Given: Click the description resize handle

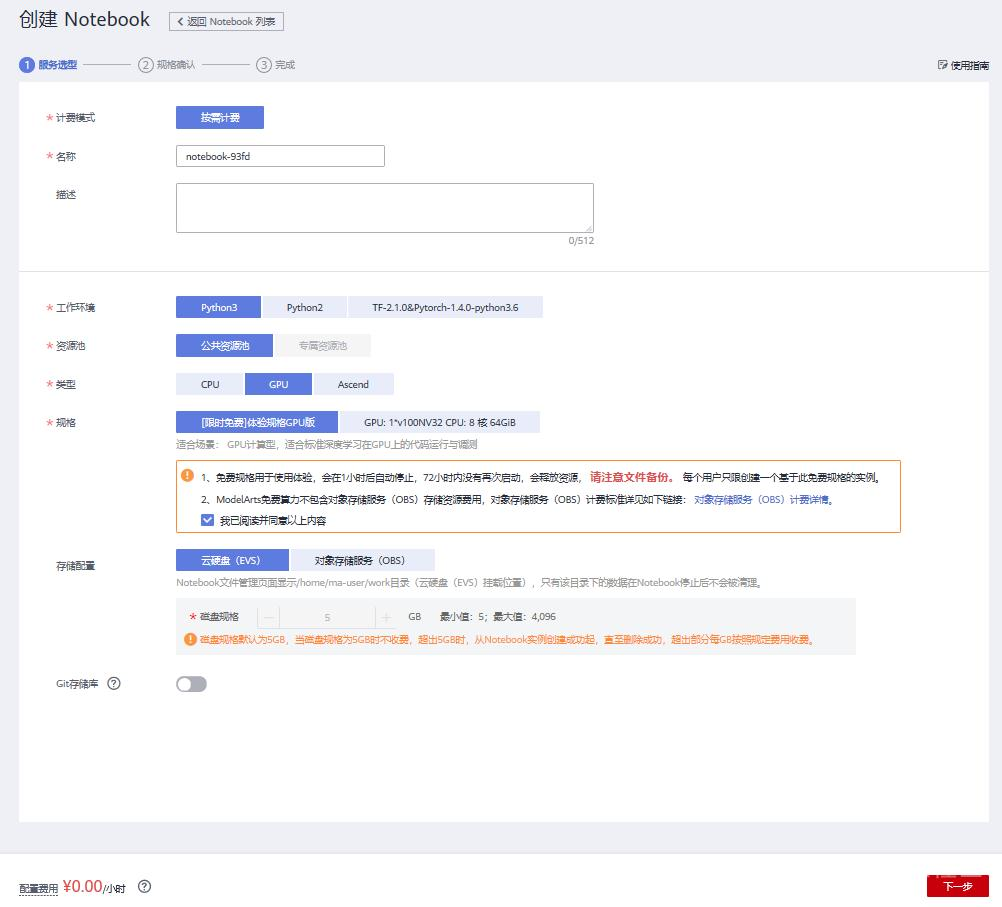Looking at the screenshot, I should (589, 228).
